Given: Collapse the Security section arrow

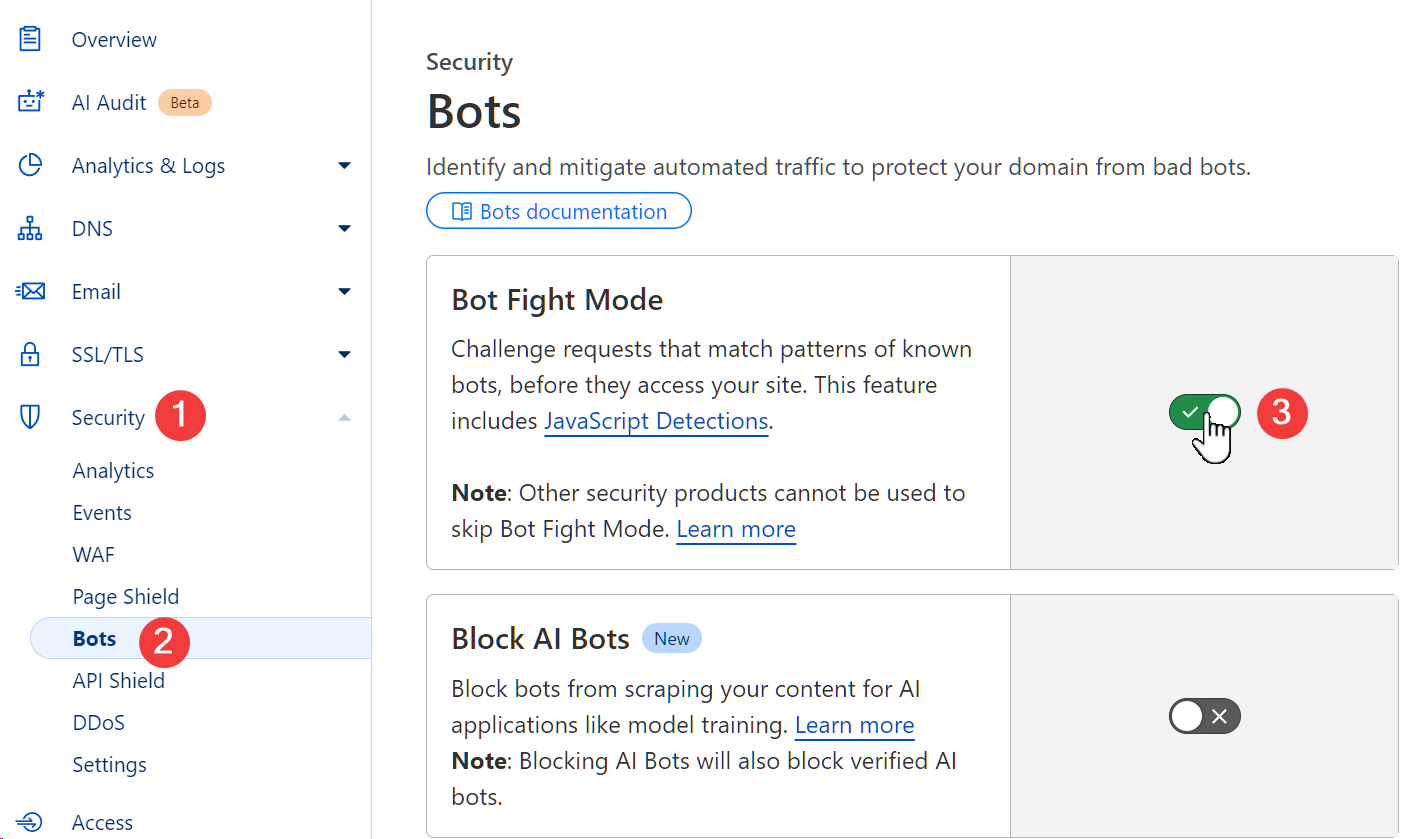Looking at the screenshot, I should click(x=345, y=418).
